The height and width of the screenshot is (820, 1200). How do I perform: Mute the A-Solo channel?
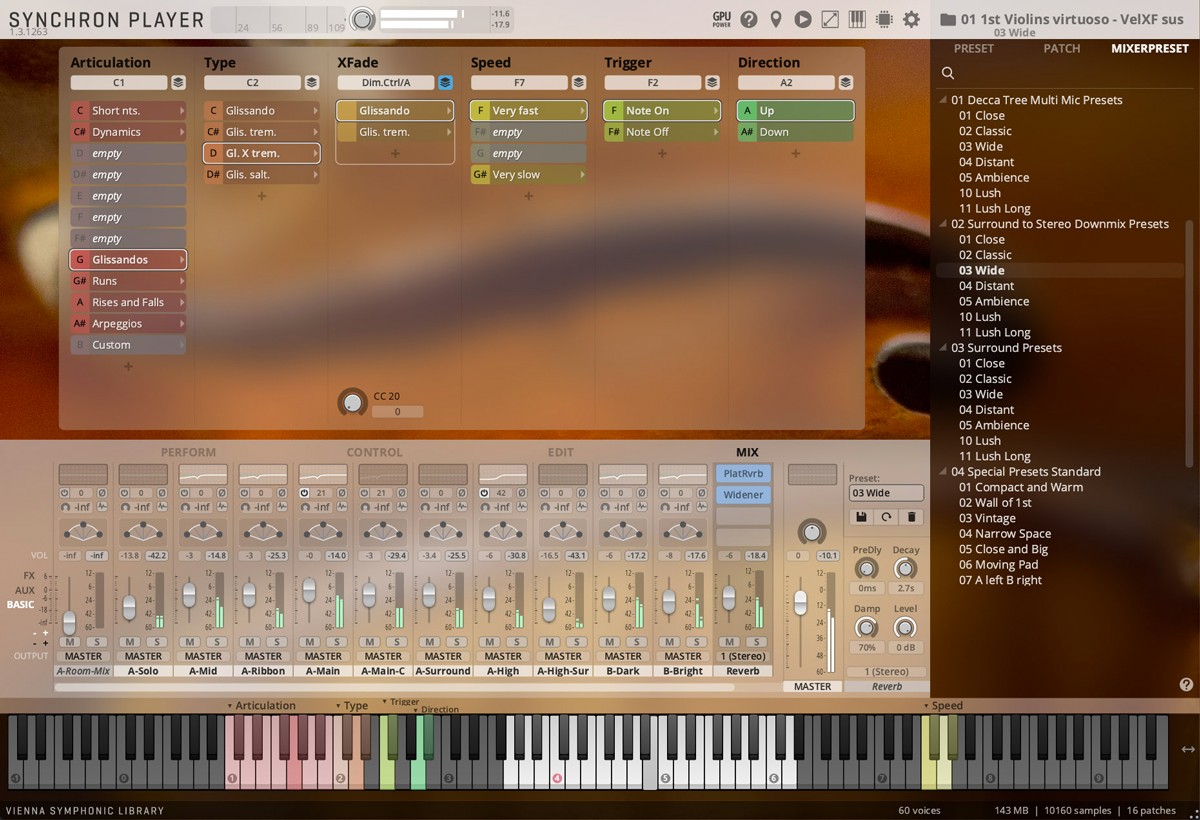tap(129, 641)
